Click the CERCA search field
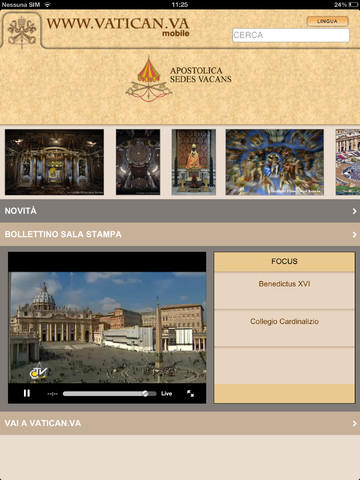The width and height of the screenshot is (360, 480). [291, 35]
